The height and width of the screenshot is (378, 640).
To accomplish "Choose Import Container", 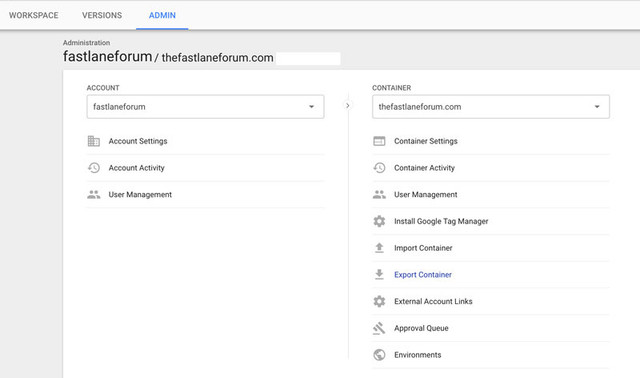I will point(423,248).
